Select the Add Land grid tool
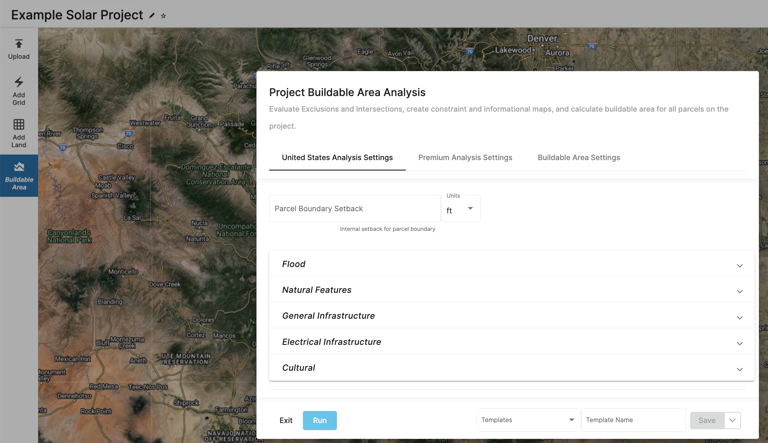Image resolution: width=768 pixels, height=443 pixels. [x=19, y=133]
